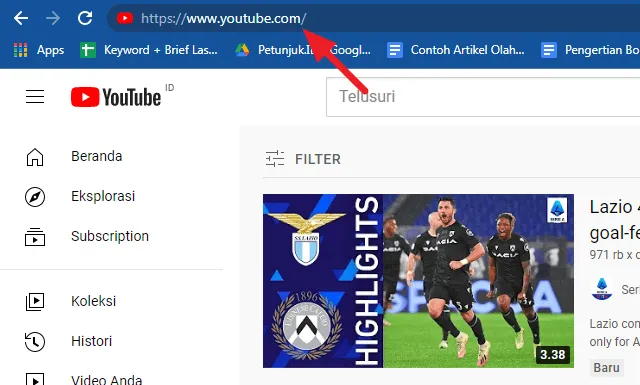640x385 pixels.
Task: Open Video Anda in sidebar
Action: (x=107, y=380)
